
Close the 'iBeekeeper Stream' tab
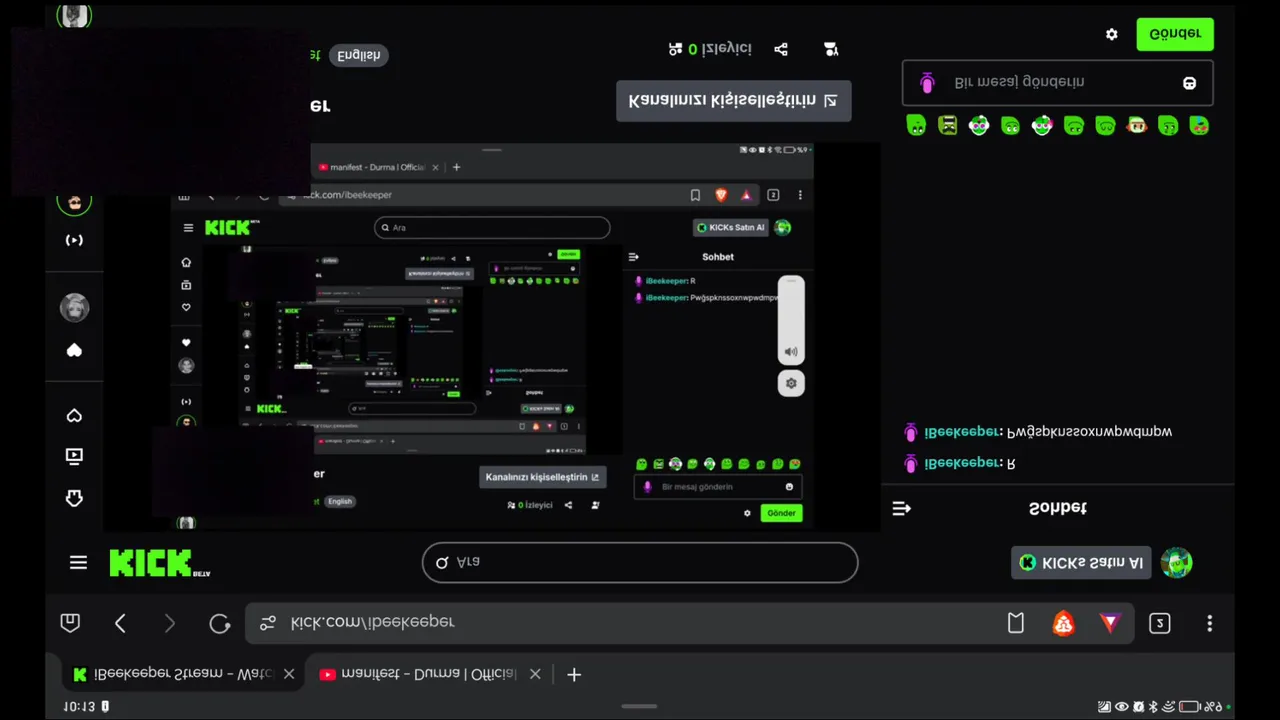(x=289, y=674)
